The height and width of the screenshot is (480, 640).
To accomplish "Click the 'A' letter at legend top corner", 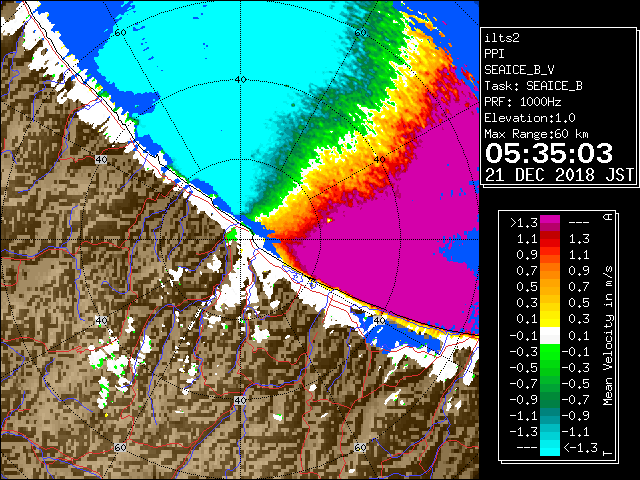I will click(x=608, y=217).
